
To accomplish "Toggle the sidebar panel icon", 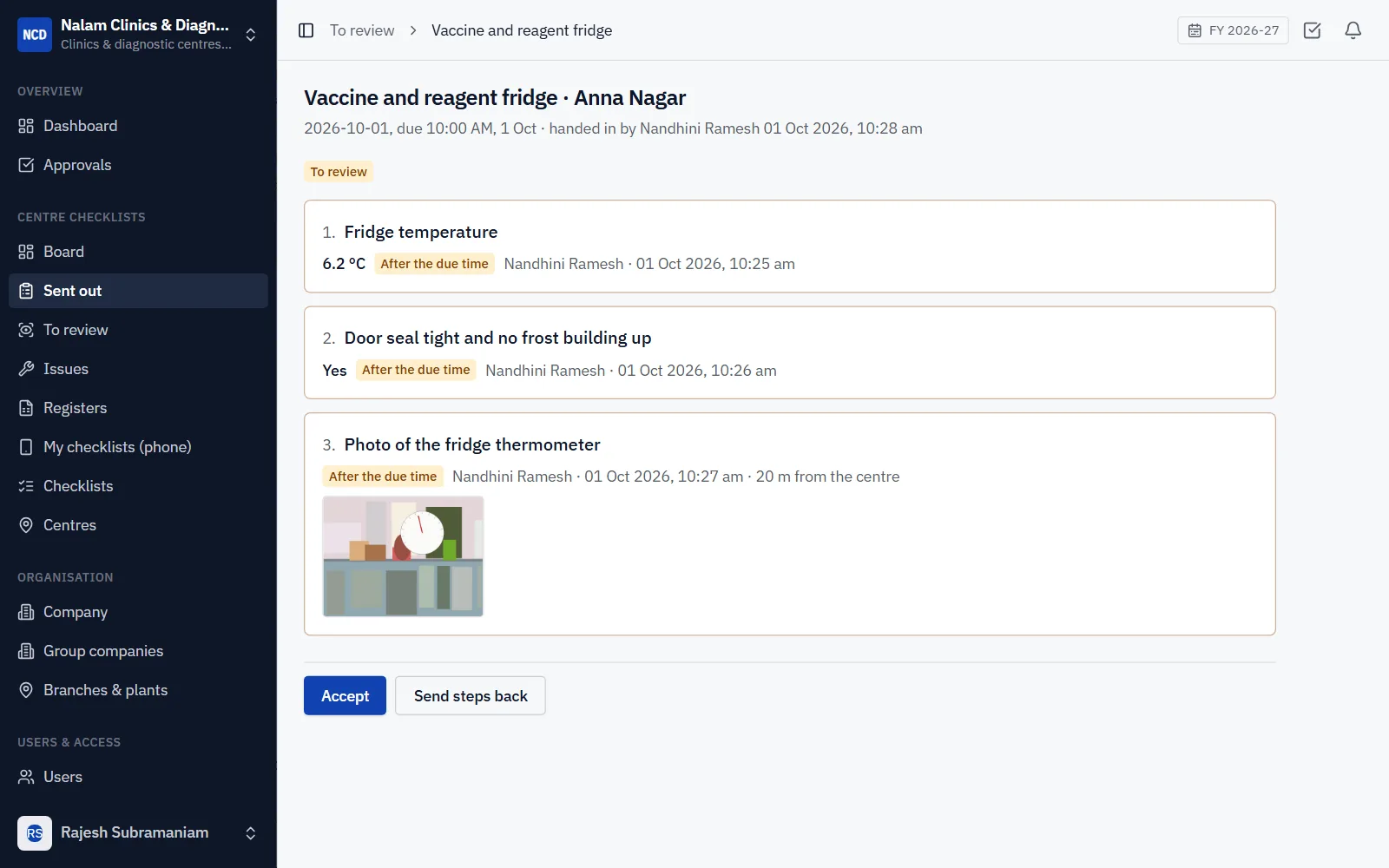I will (x=306, y=30).
